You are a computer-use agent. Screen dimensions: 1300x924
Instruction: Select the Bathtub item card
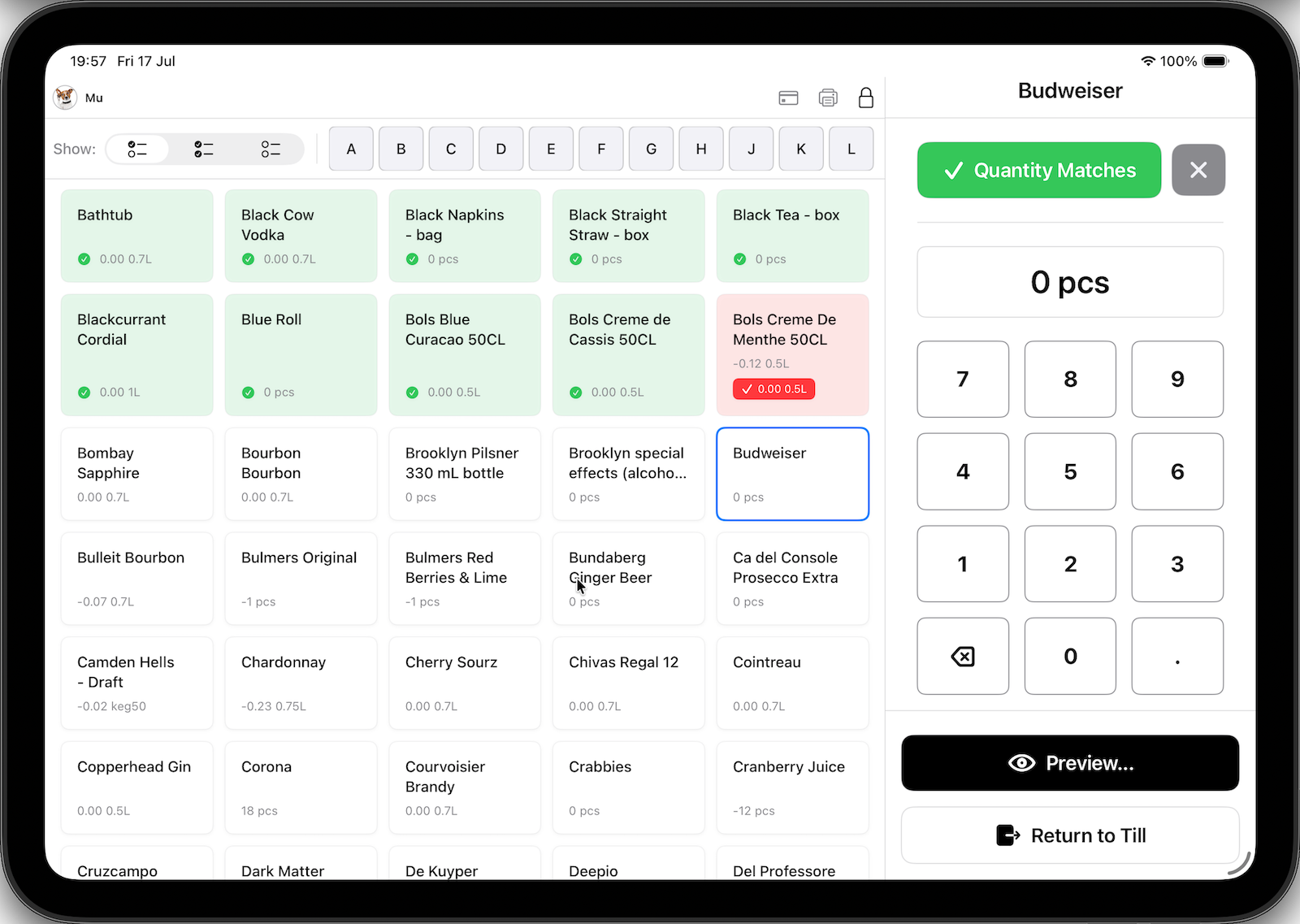137,236
